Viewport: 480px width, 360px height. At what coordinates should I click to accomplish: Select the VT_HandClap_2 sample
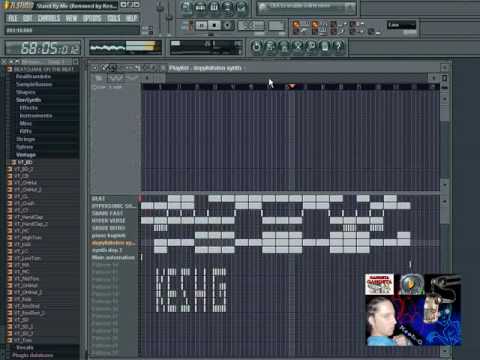point(31,224)
